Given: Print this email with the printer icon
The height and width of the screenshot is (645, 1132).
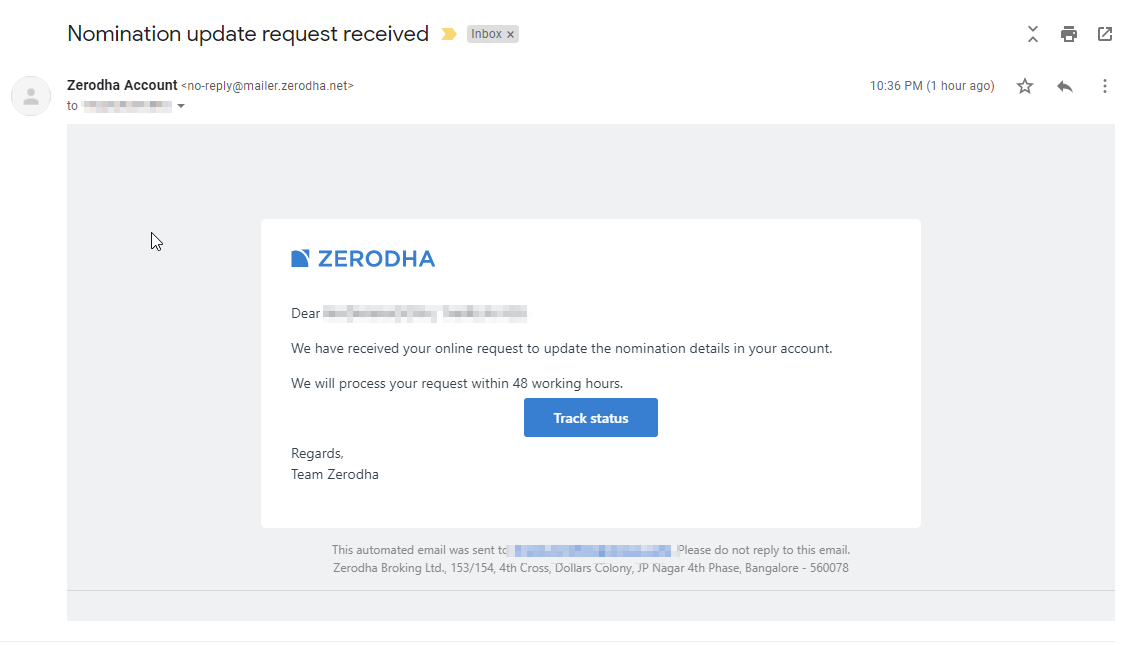Looking at the screenshot, I should point(1068,34).
